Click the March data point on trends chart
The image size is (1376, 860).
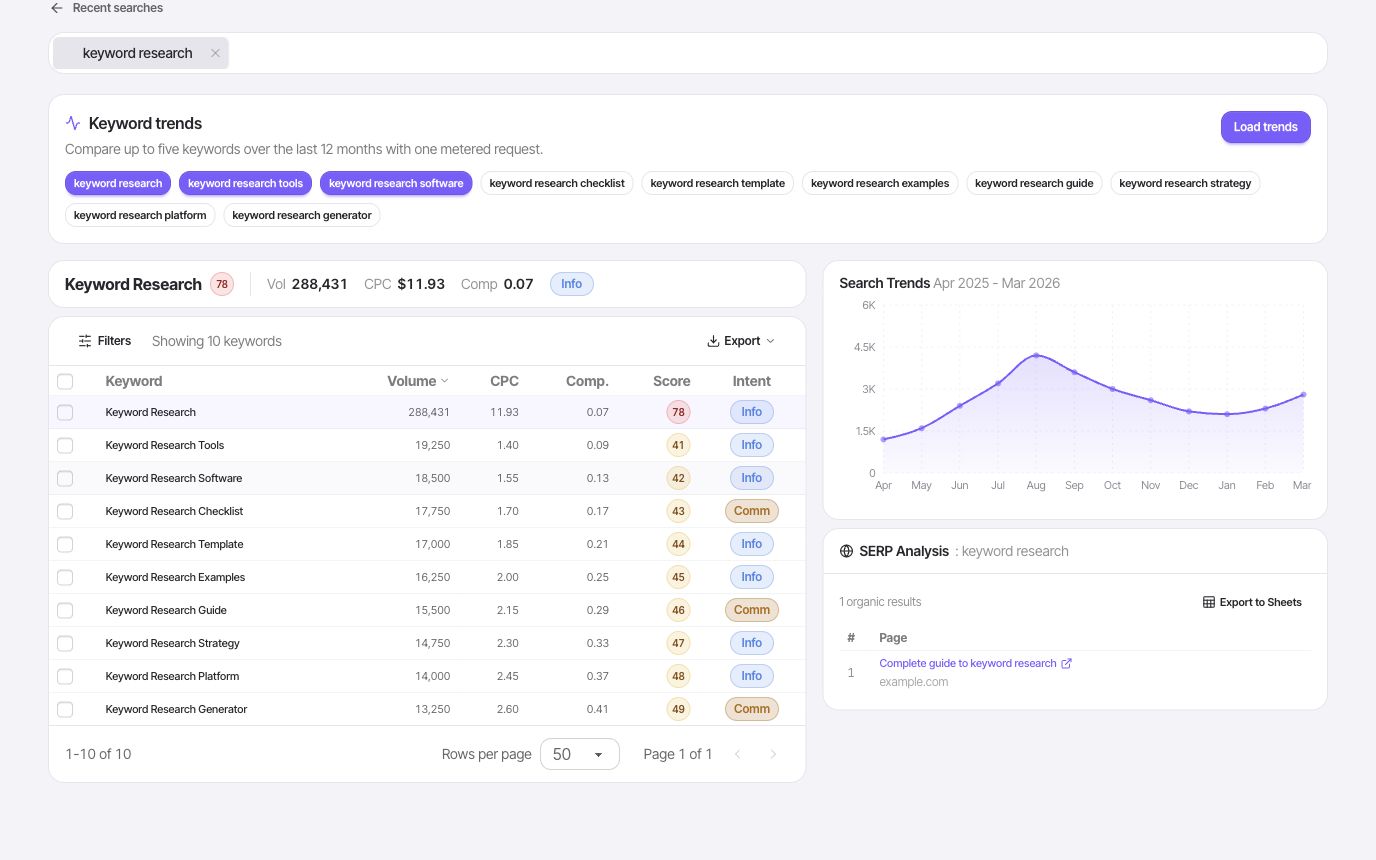point(1303,394)
